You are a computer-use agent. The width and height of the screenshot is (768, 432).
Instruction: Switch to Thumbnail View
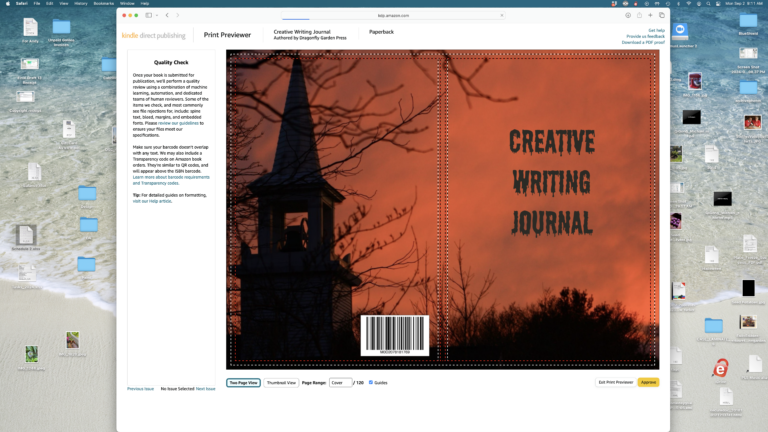(281, 382)
